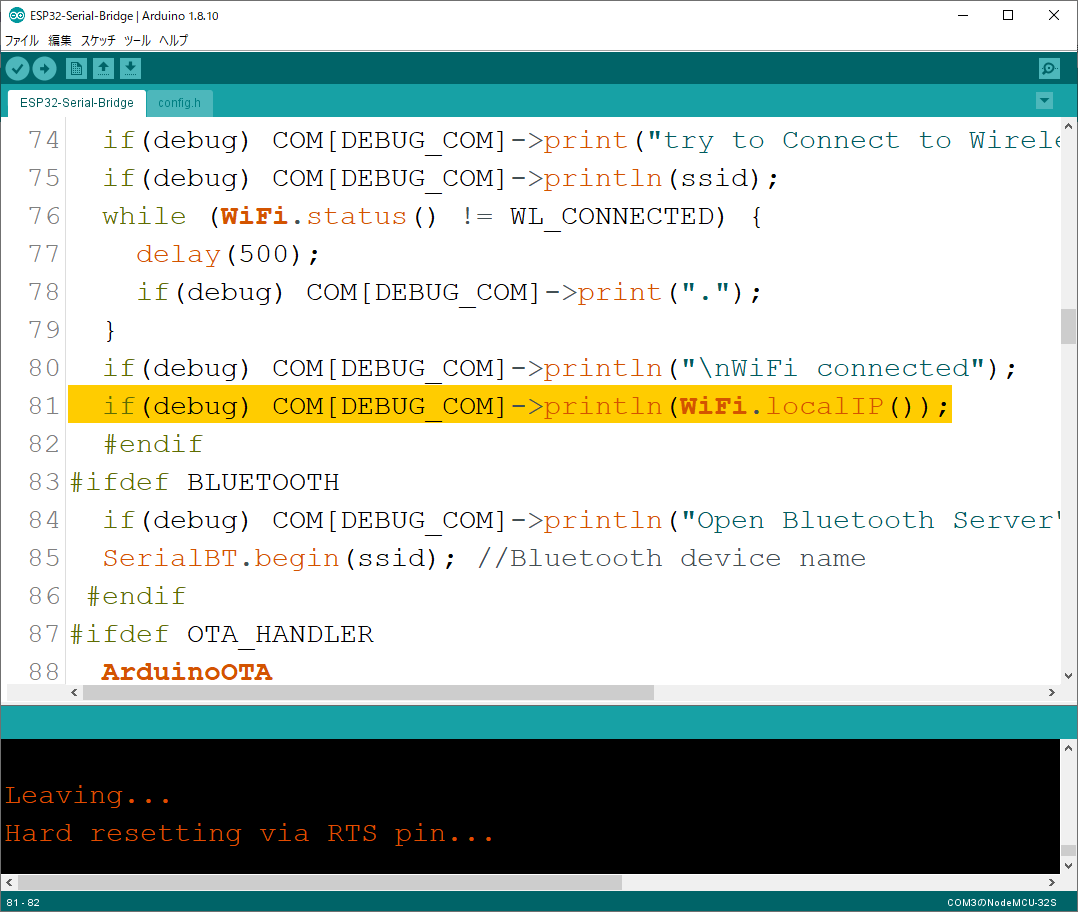Screen dimensions: 1078x912
Task: Click println(ssid) on line 75
Action: pos(661,179)
